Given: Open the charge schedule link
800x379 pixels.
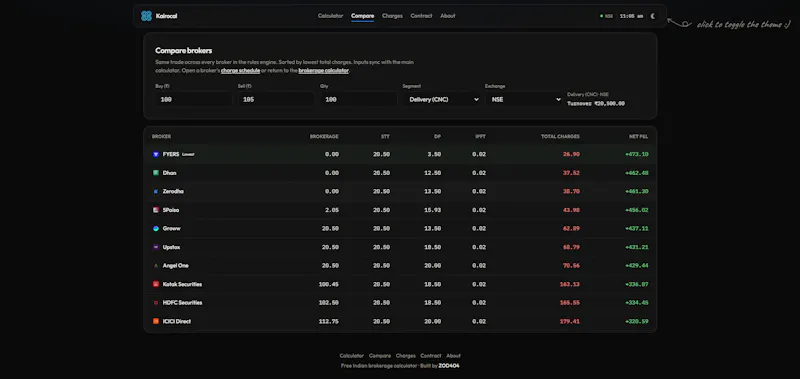Looking at the screenshot, I should tap(240, 70).
